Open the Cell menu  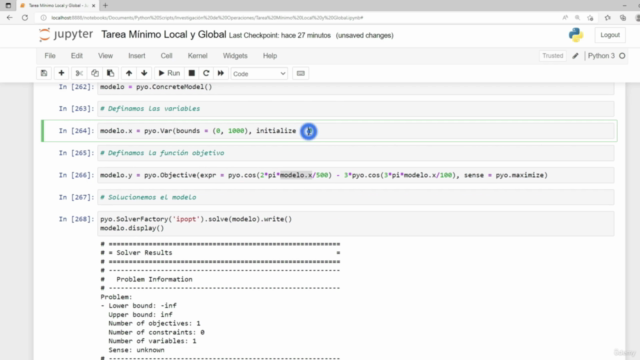click(x=166, y=56)
